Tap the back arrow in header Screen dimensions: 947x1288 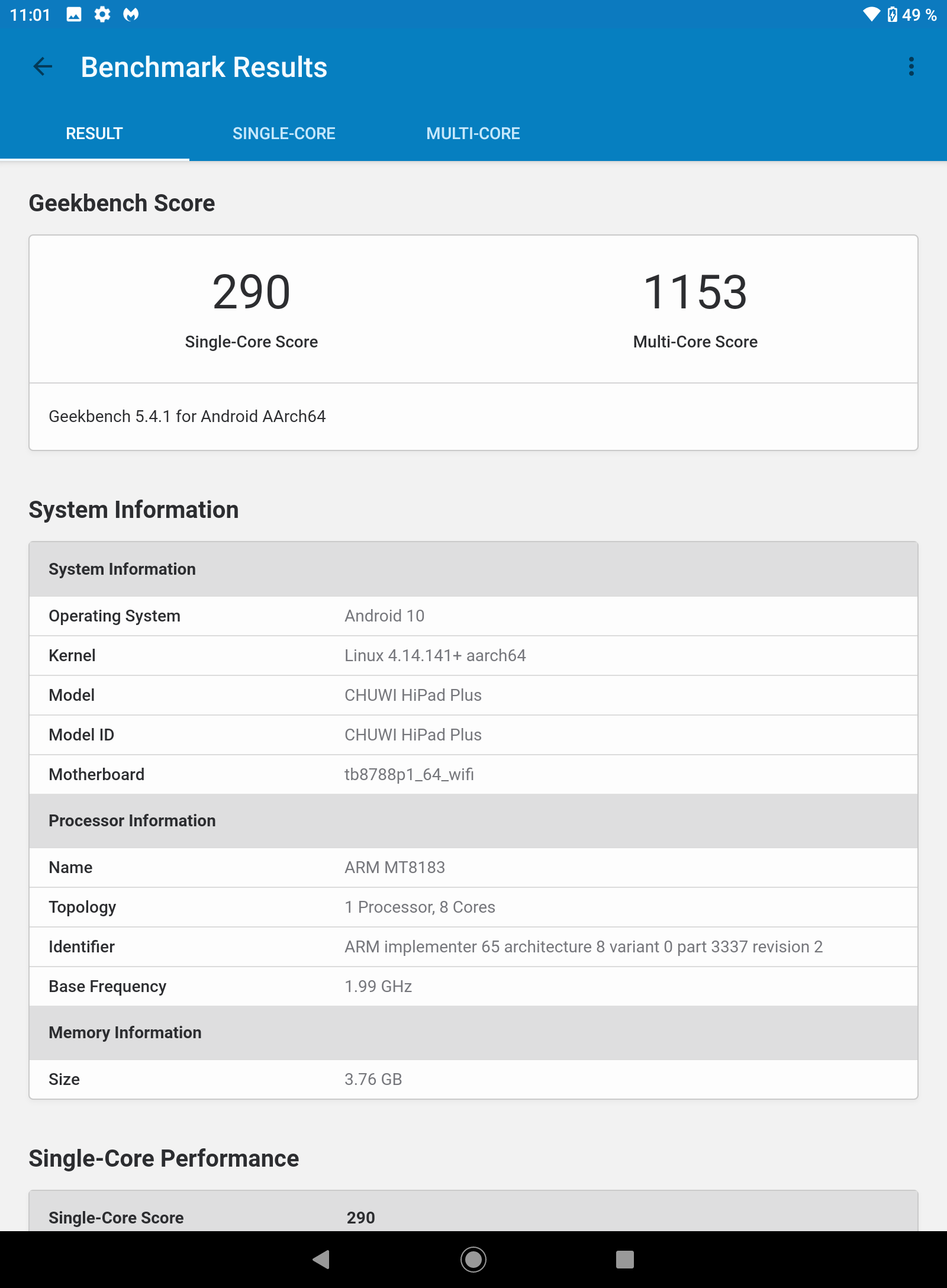[43, 66]
